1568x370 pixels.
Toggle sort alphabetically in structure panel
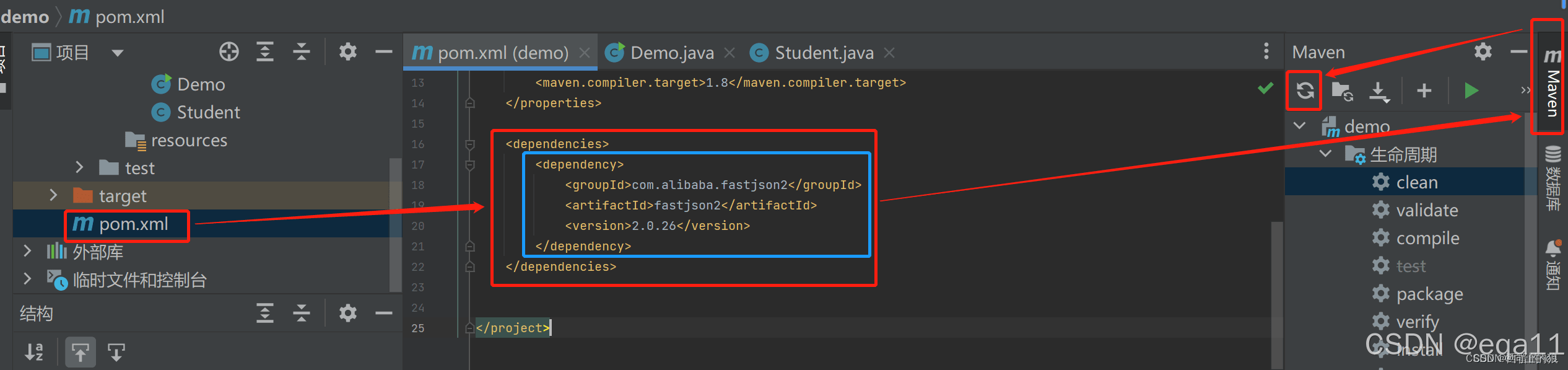click(x=35, y=352)
